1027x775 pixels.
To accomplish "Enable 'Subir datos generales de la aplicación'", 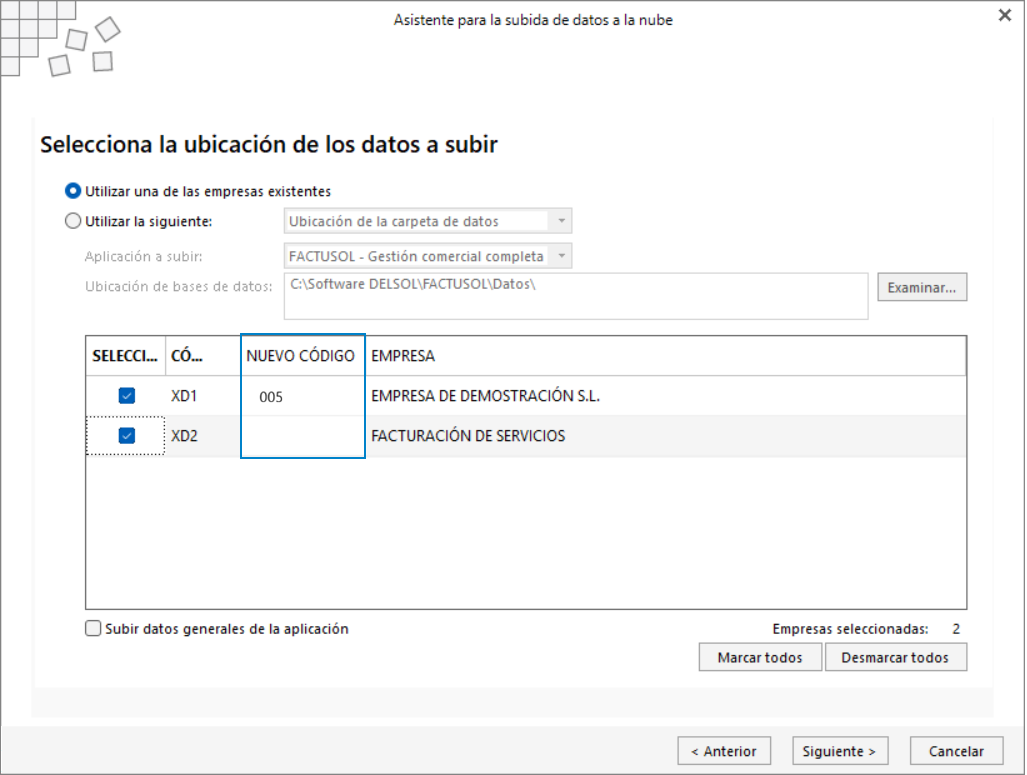I will tap(93, 629).
